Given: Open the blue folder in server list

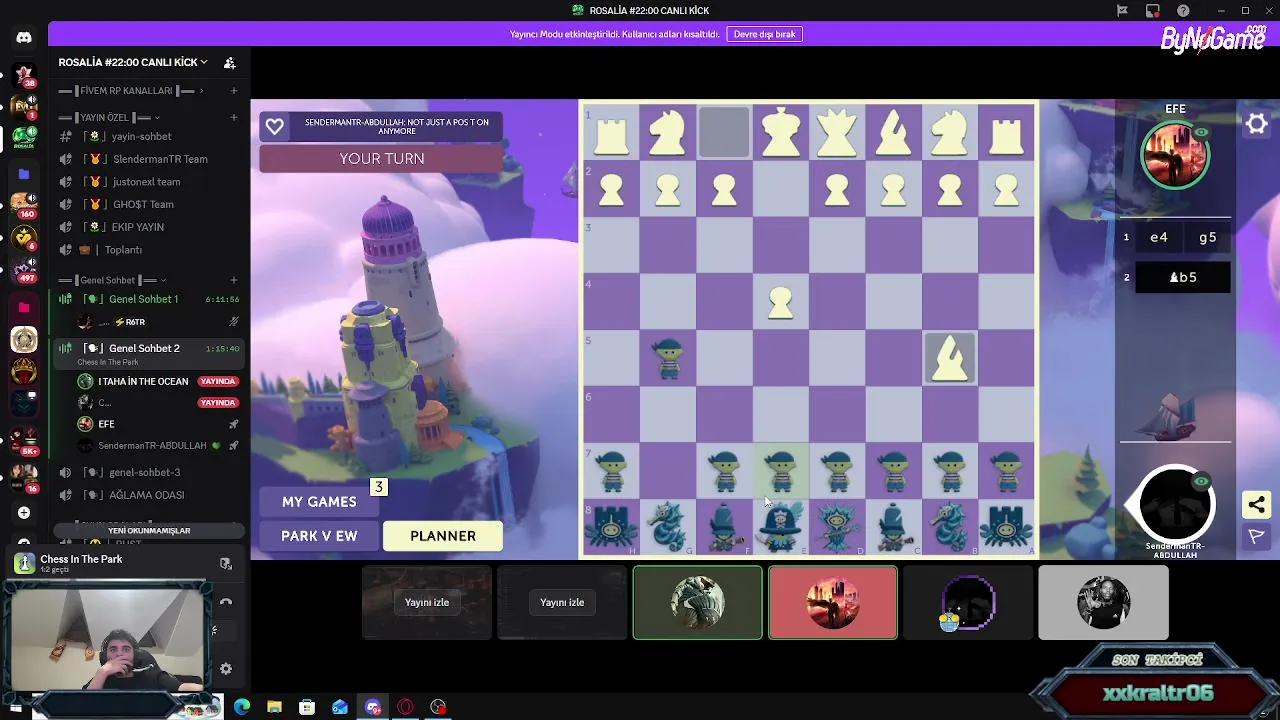Looking at the screenshot, I should [24, 173].
